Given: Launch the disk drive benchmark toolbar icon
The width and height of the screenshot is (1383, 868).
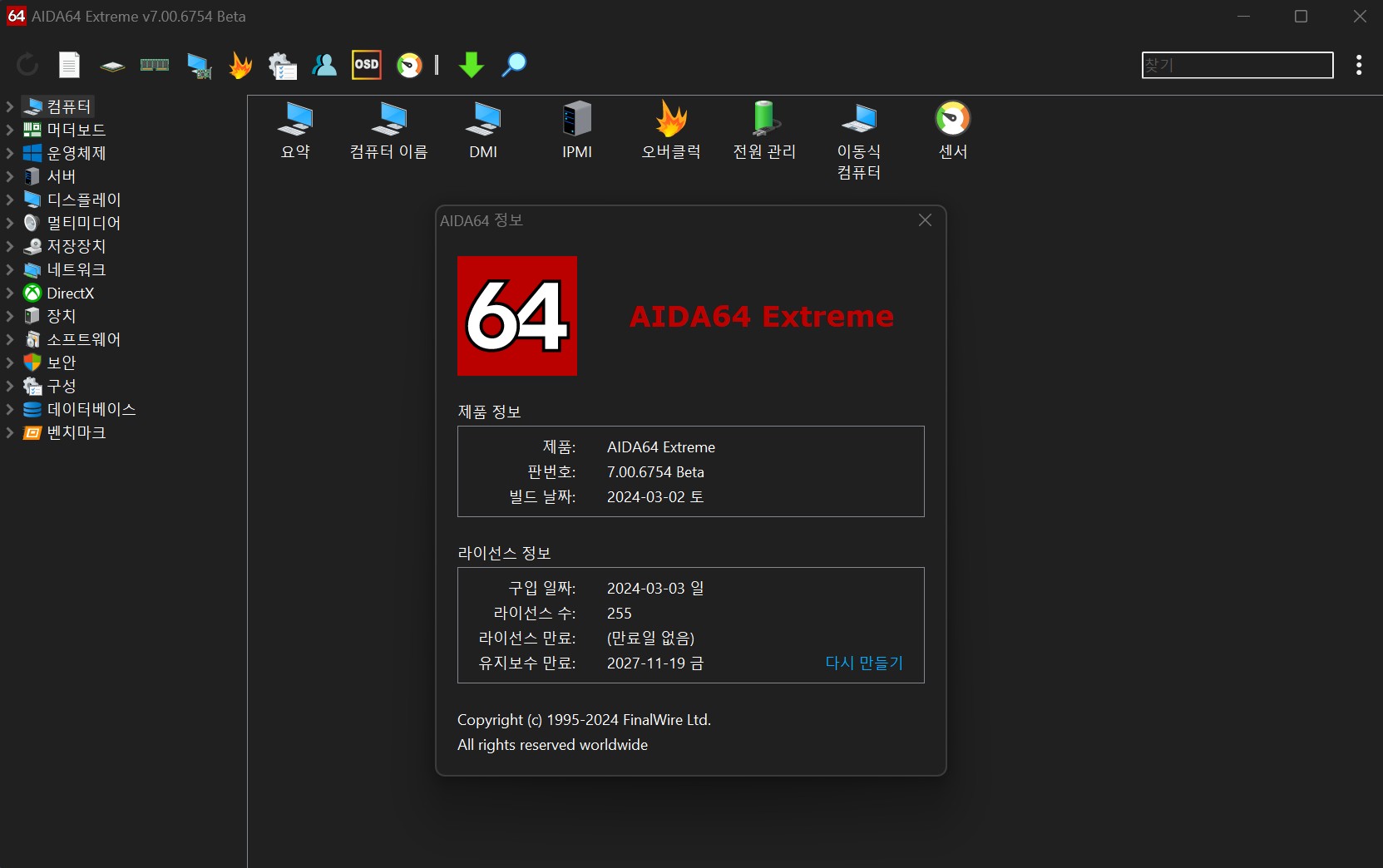Looking at the screenshot, I should (x=112, y=66).
